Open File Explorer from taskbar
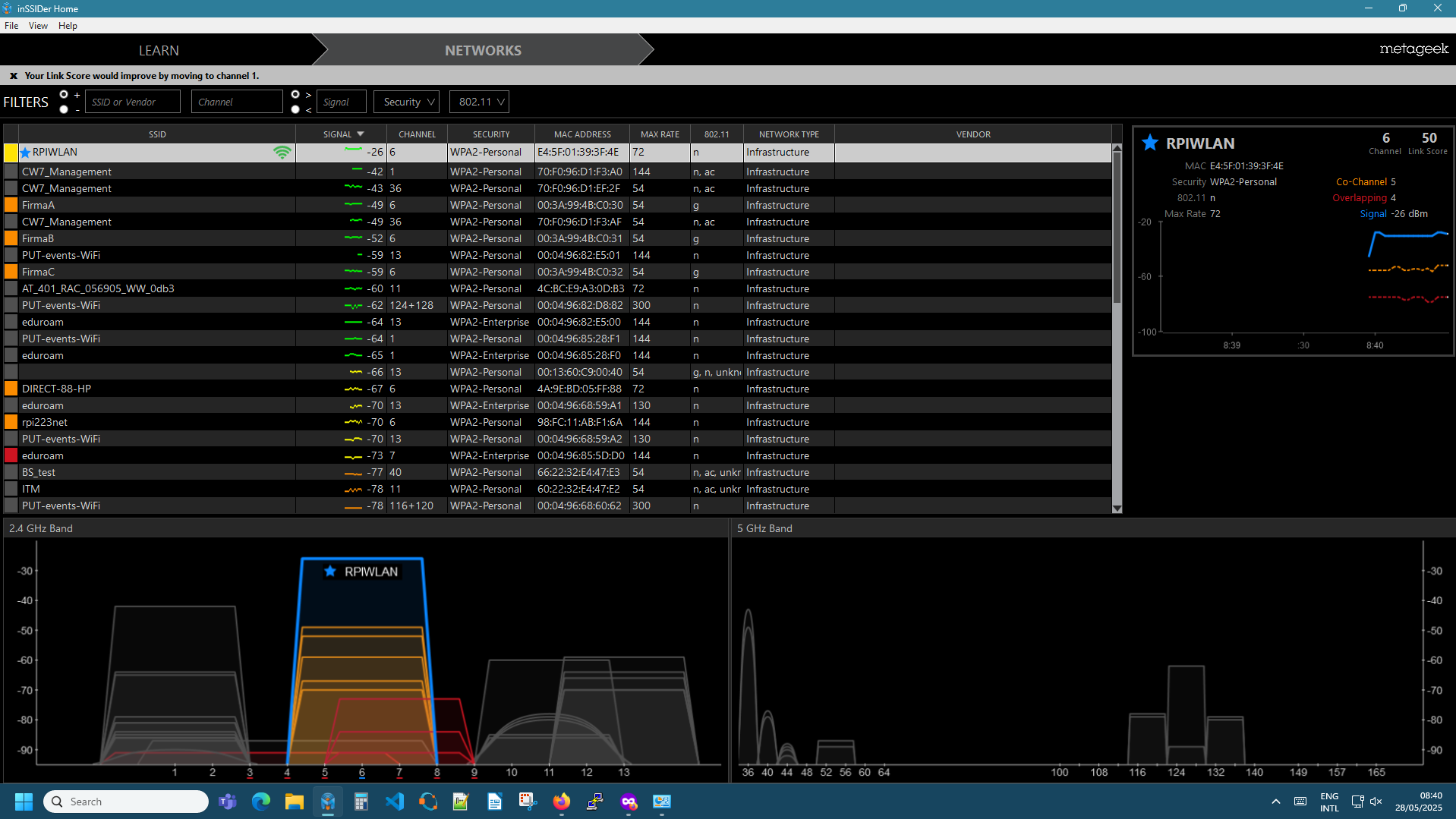The image size is (1456, 819). pos(295,802)
